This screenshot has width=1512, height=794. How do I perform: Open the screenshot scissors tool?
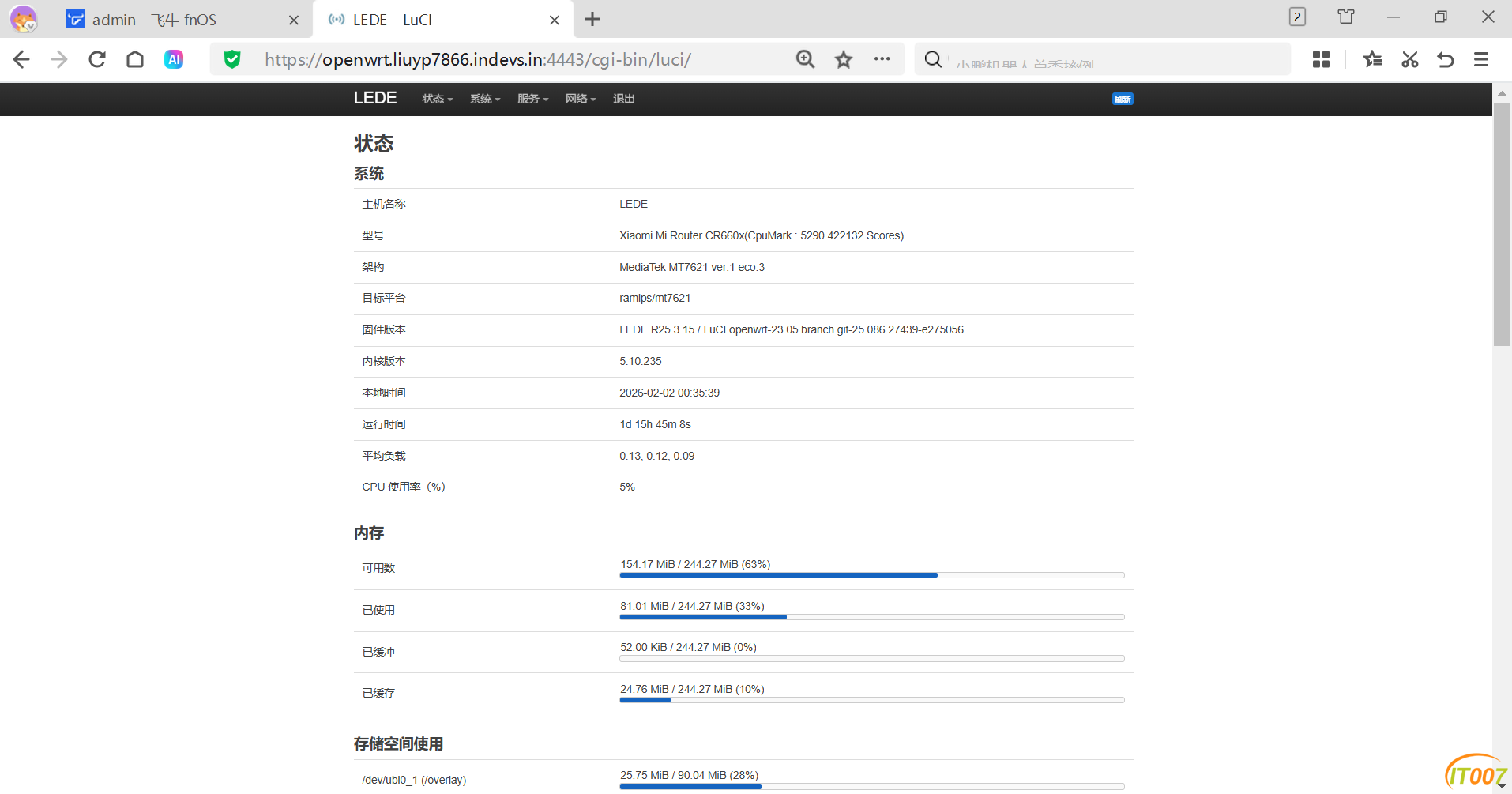(1409, 59)
